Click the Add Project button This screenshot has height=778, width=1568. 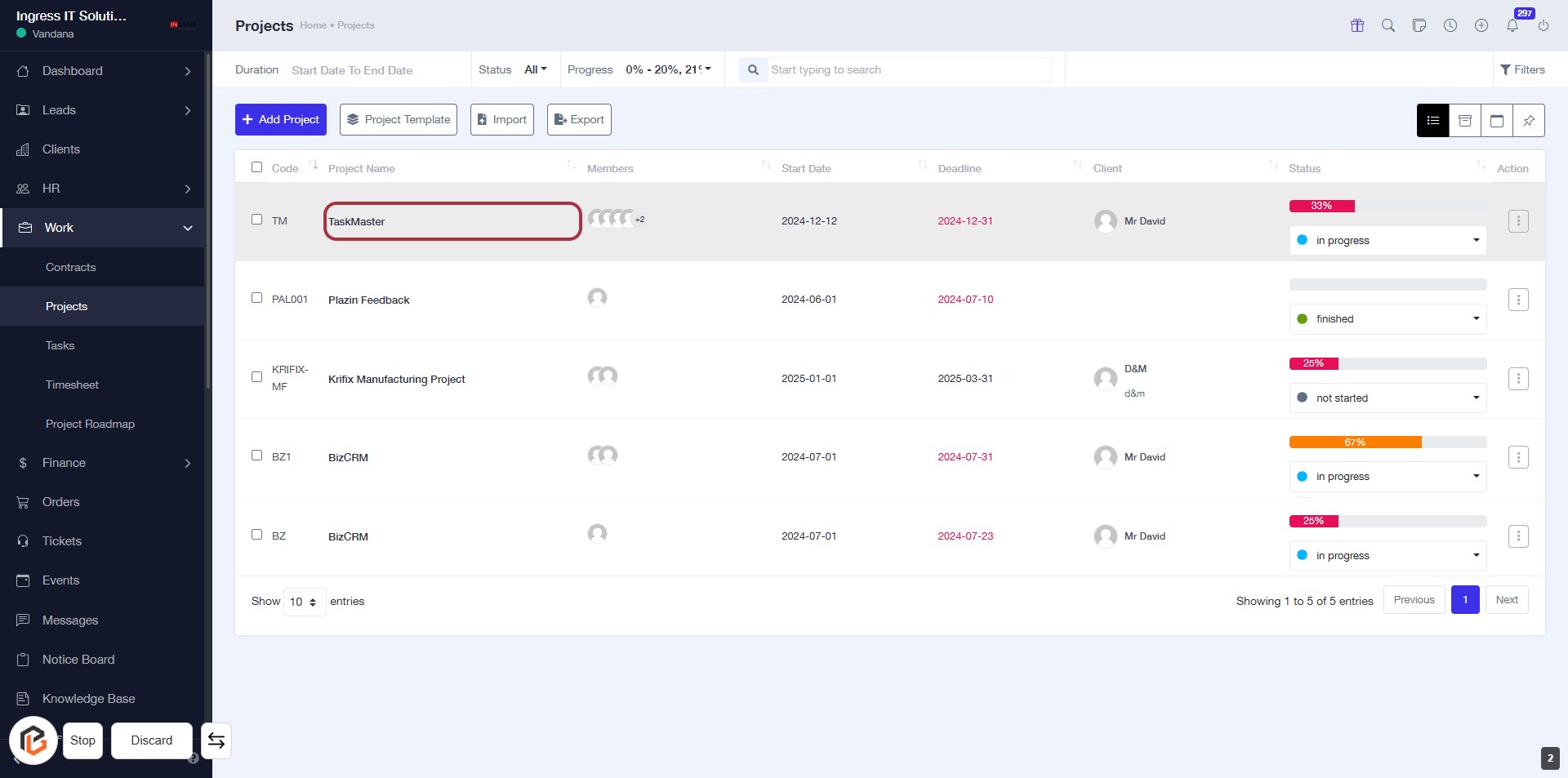pos(280,120)
